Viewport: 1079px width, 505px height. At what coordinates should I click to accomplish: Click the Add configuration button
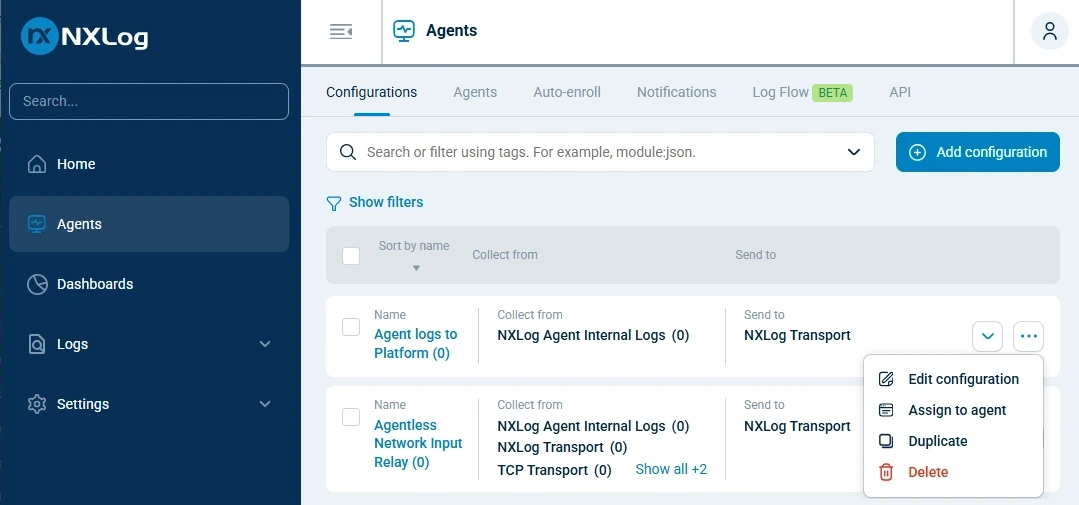(x=977, y=152)
